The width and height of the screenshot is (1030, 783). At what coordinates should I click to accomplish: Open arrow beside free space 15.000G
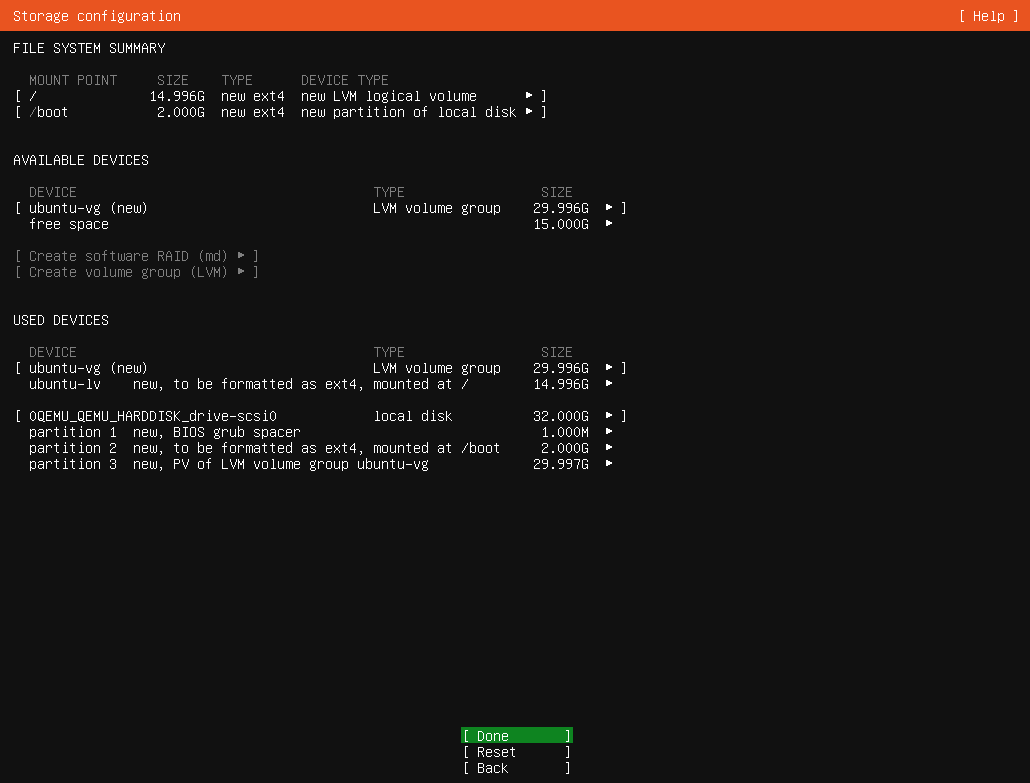610,224
